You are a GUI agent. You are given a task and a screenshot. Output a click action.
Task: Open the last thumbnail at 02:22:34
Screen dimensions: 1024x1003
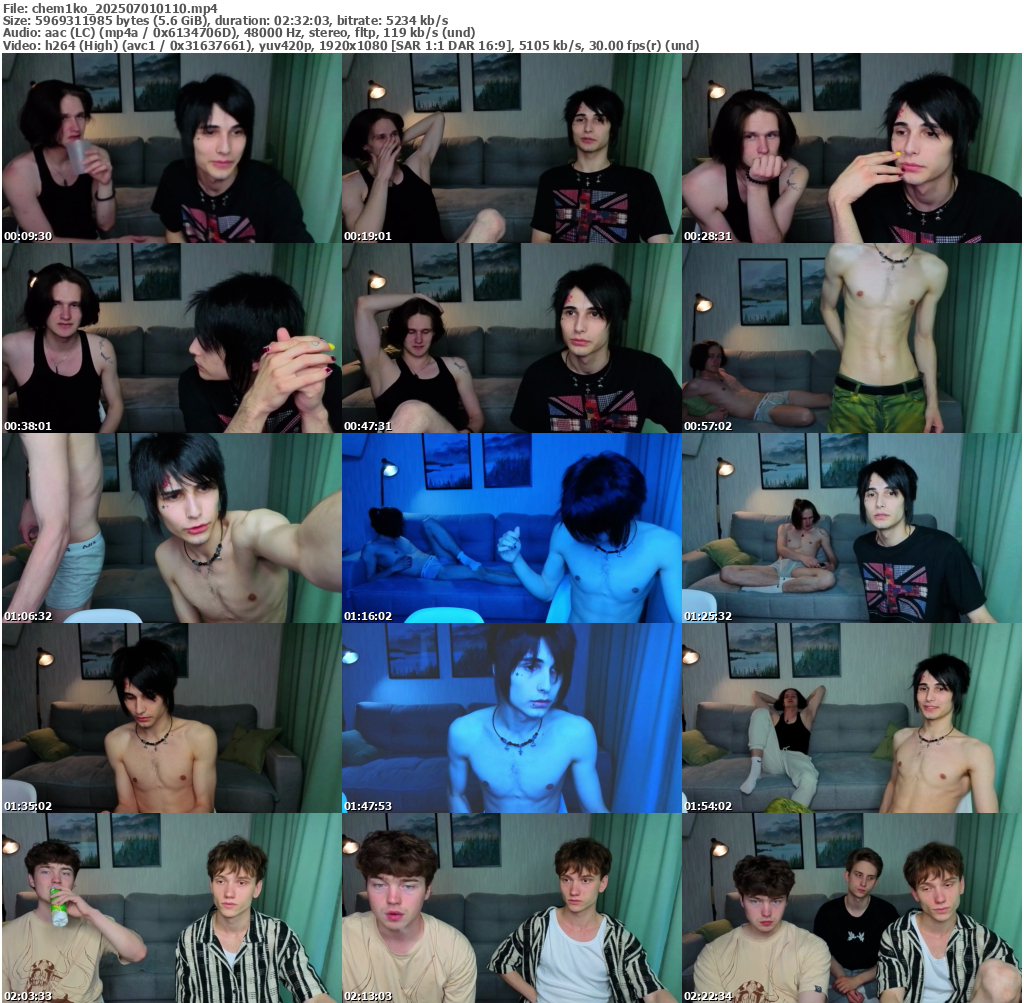pyautogui.click(x=852, y=908)
